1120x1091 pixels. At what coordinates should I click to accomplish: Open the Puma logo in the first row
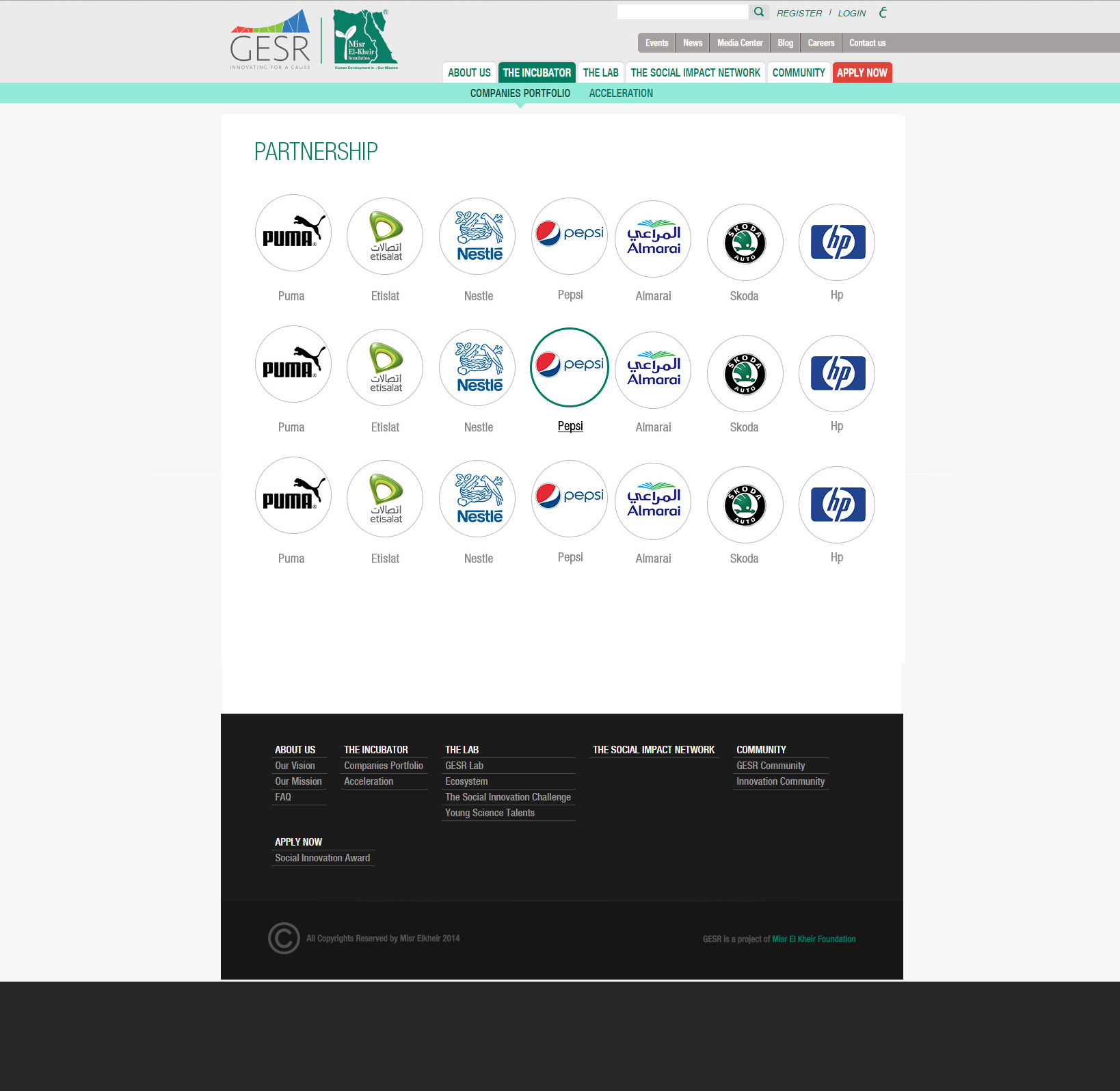click(x=293, y=233)
